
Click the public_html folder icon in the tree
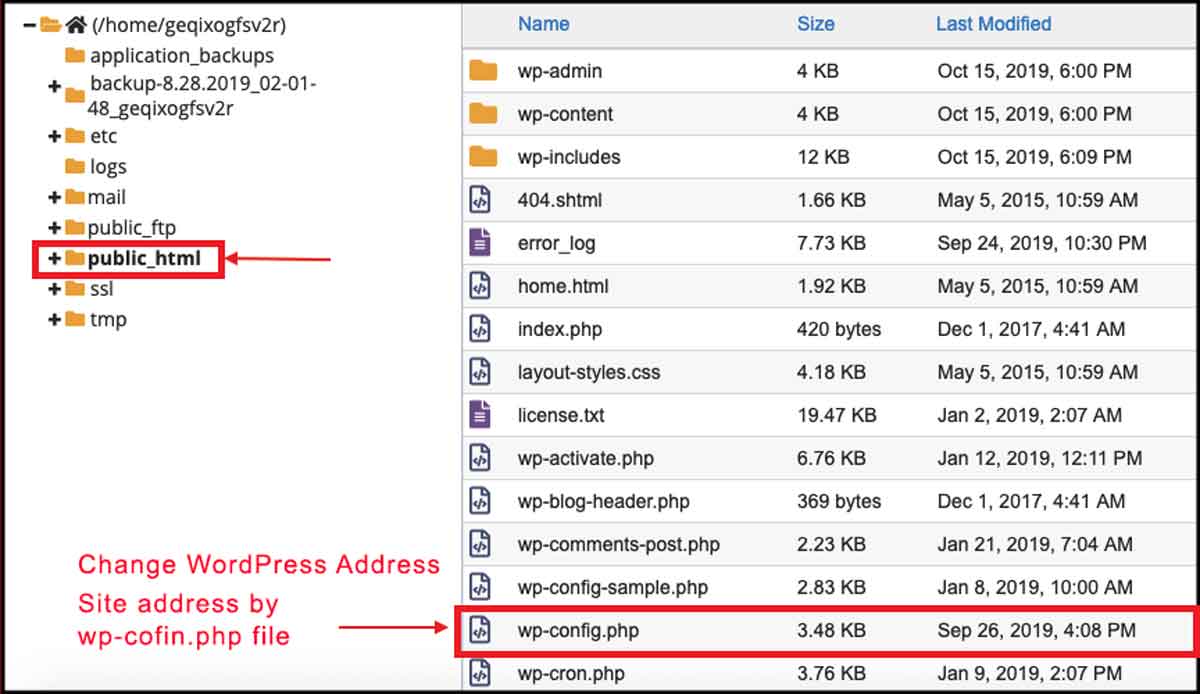74,259
